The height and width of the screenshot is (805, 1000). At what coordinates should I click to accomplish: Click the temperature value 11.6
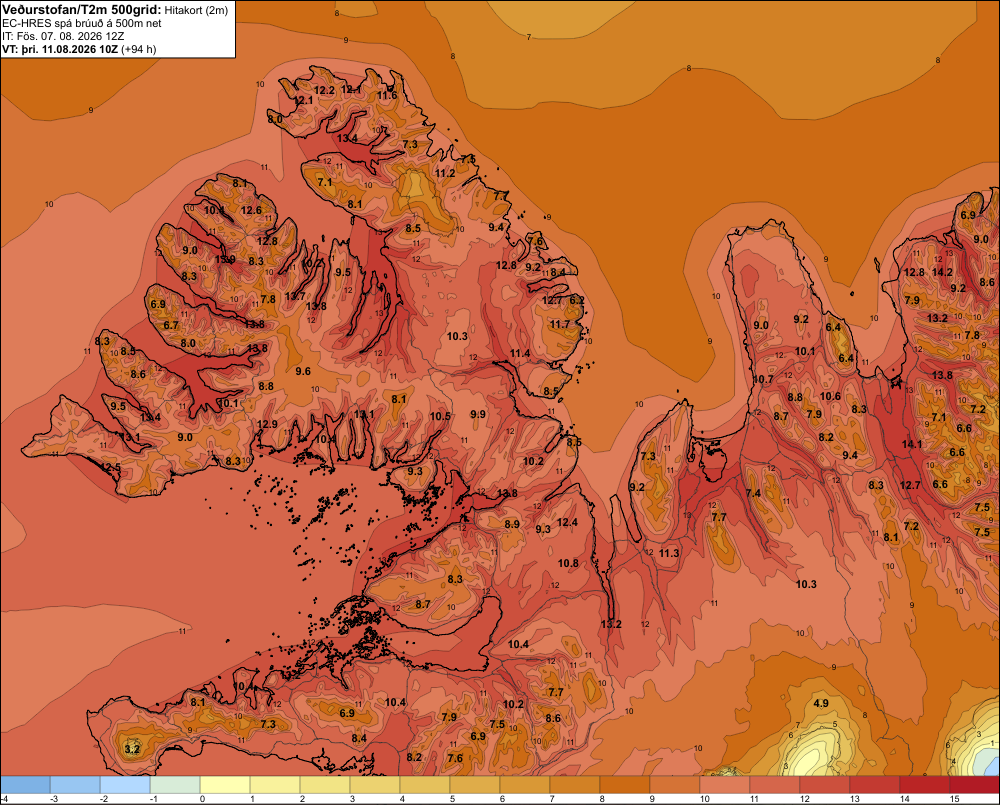pyautogui.click(x=387, y=96)
